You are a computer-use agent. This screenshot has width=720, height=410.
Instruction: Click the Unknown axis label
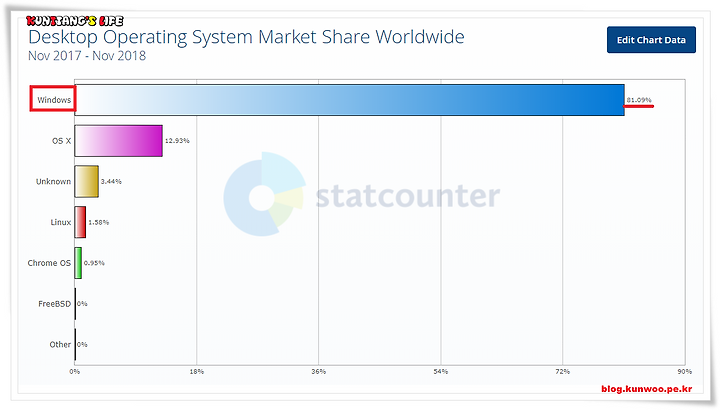(53, 181)
